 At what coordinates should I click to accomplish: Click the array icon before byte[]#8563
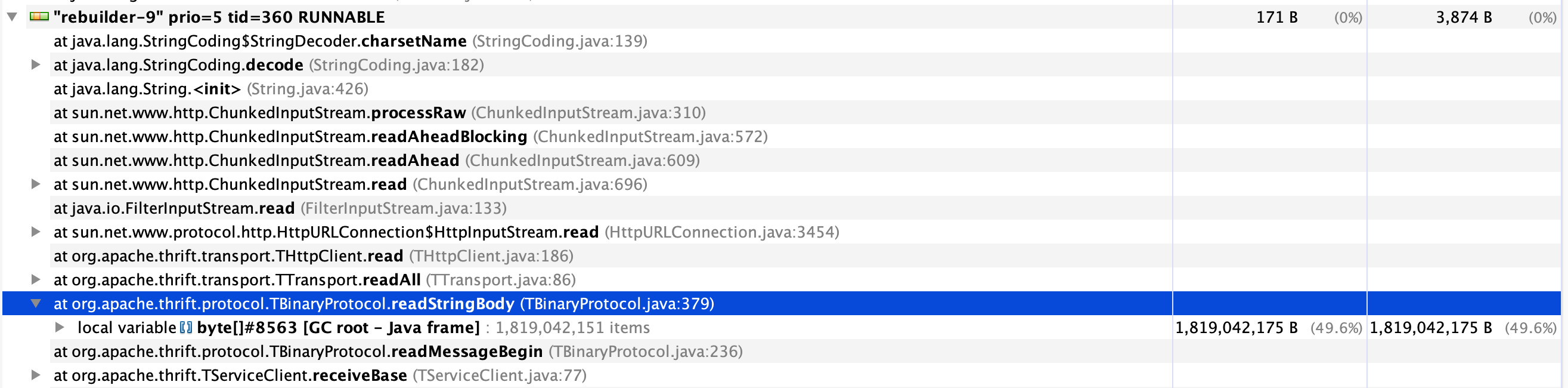[186, 328]
